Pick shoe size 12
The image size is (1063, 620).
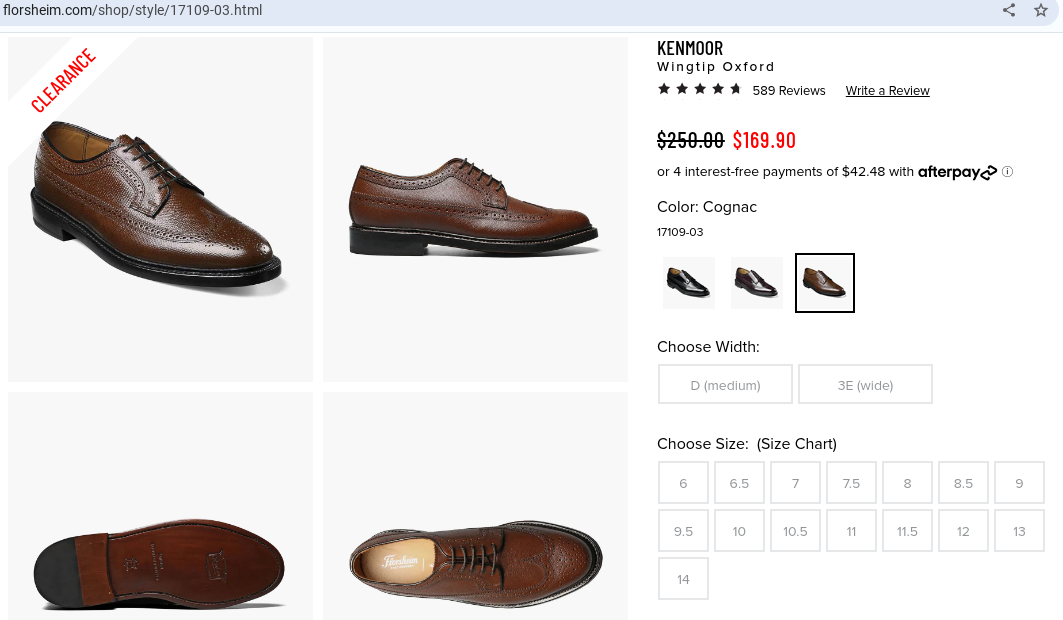coord(963,531)
